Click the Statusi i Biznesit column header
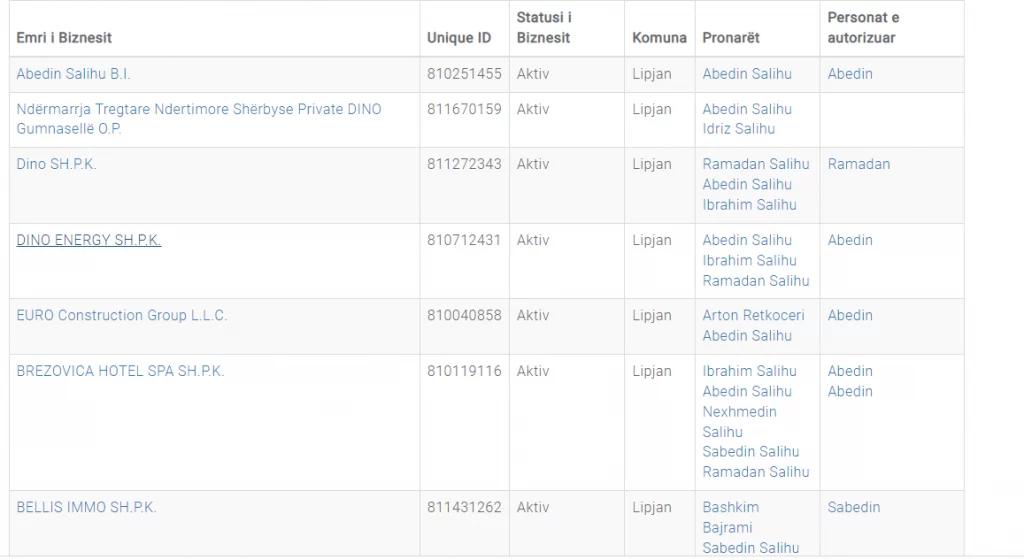The image size is (1024, 560). tap(543, 28)
